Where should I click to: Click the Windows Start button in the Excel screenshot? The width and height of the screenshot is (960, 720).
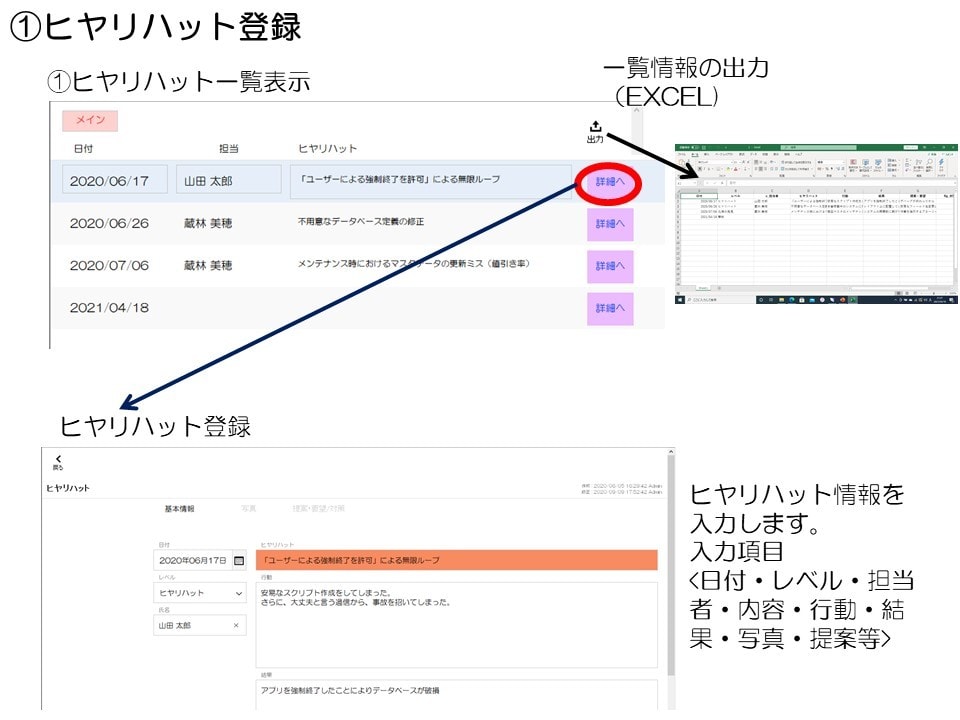pos(680,300)
